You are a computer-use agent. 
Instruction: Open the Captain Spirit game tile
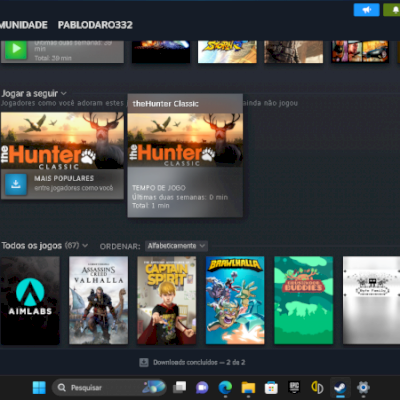pos(167,300)
